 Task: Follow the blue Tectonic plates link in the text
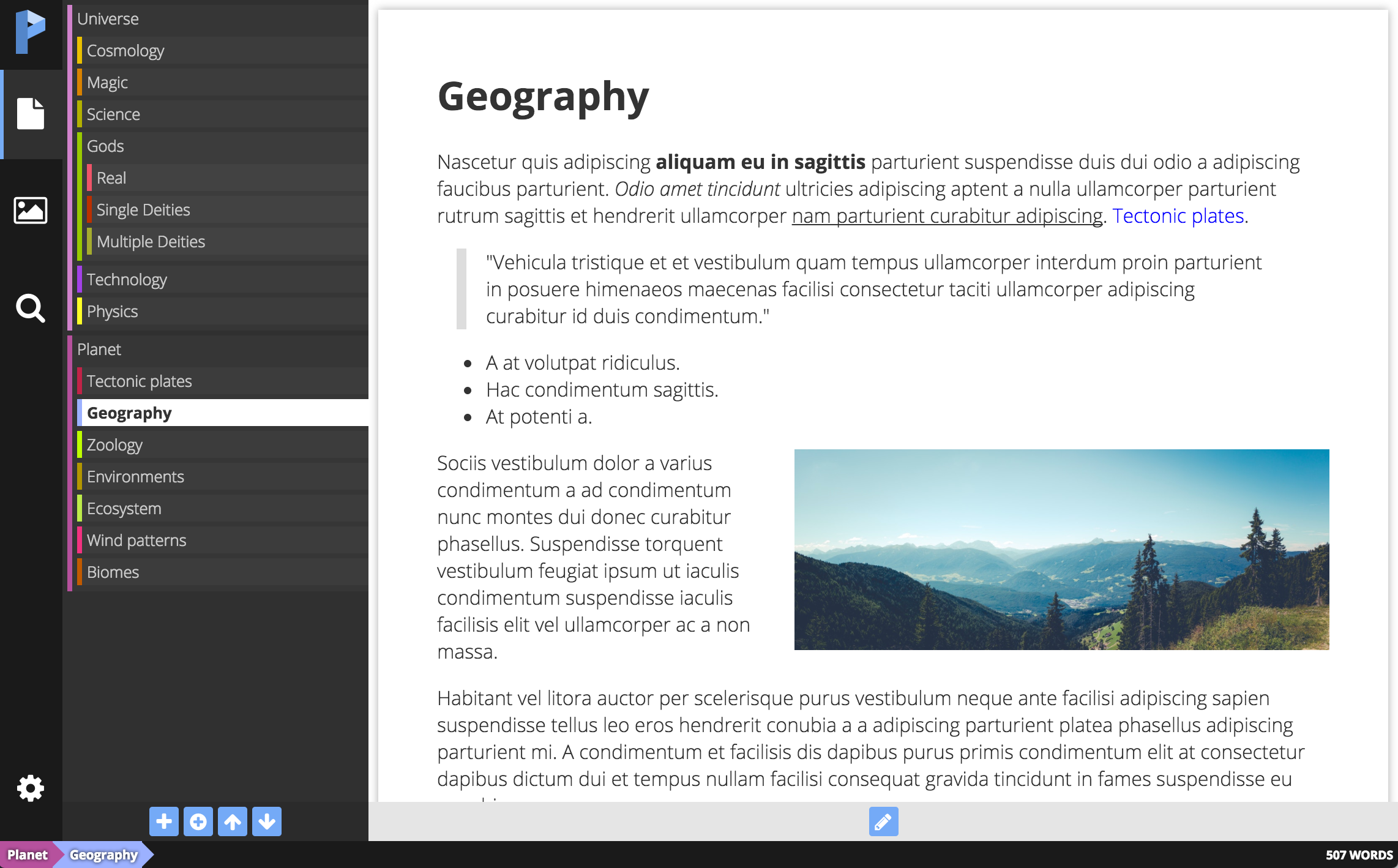[x=1178, y=216]
